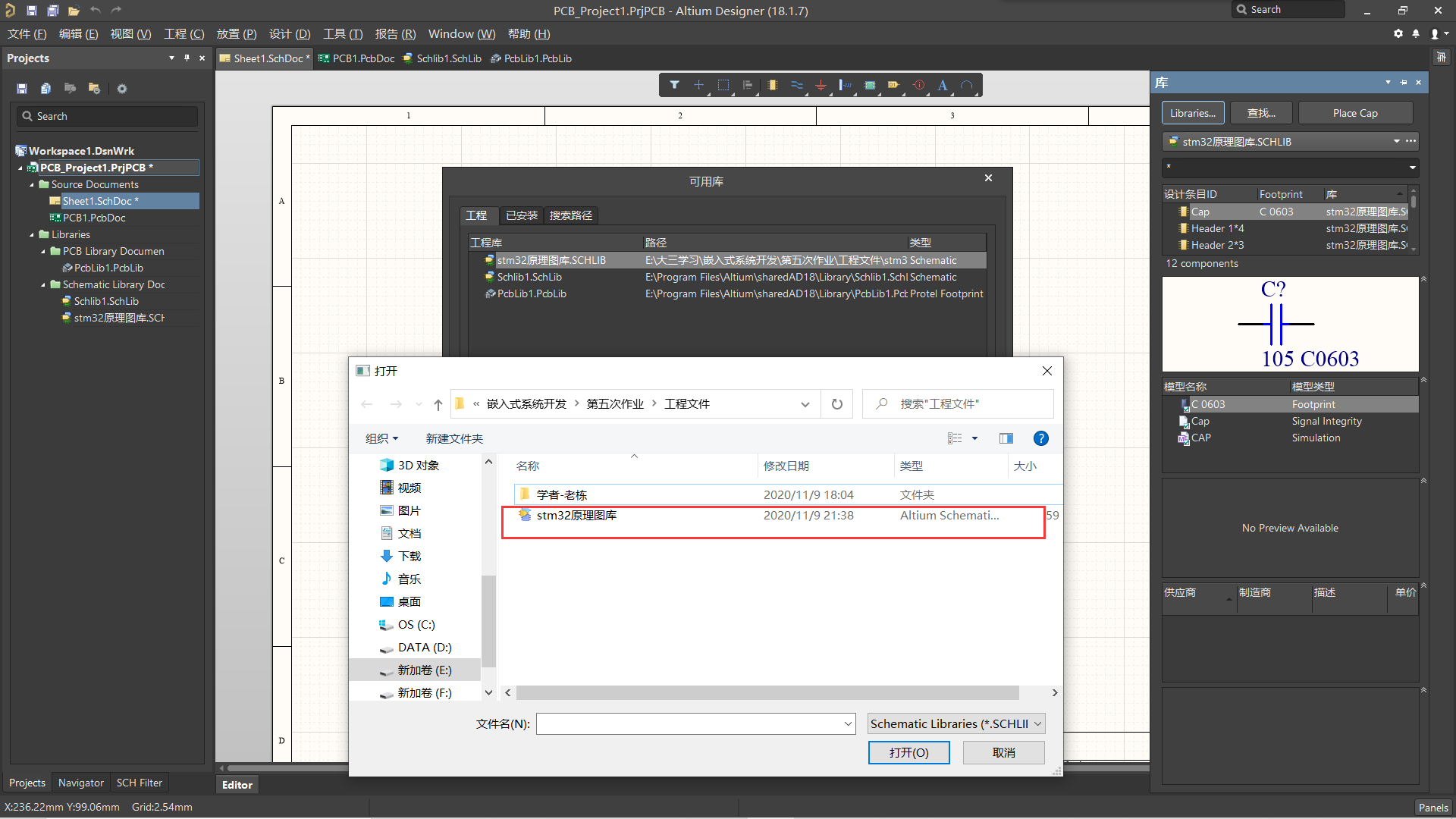Select PCB1.PcbDoc in Projects tree
The image size is (1456, 819).
click(94, 218)
